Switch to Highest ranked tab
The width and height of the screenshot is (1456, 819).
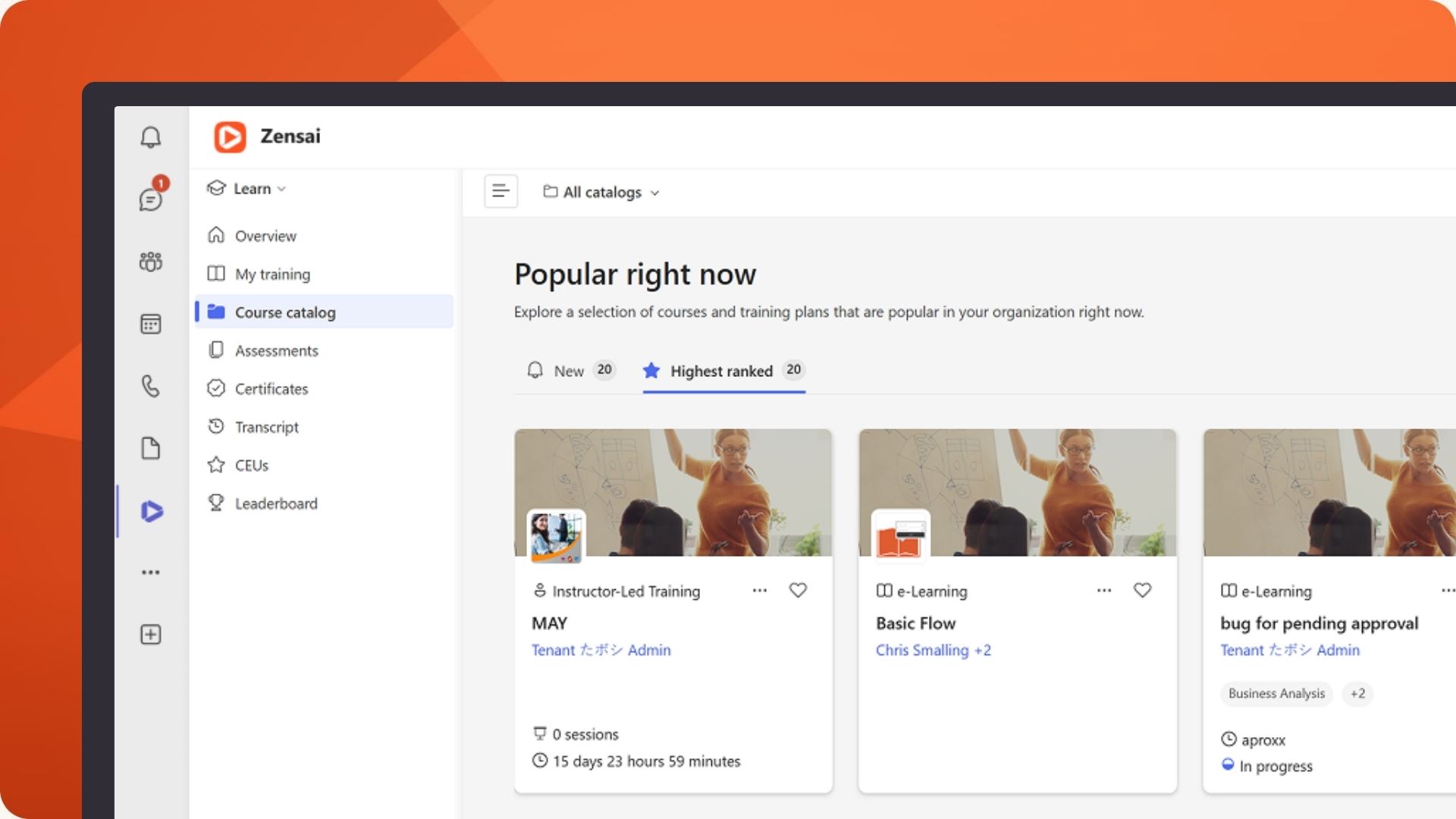pos(723,371)
